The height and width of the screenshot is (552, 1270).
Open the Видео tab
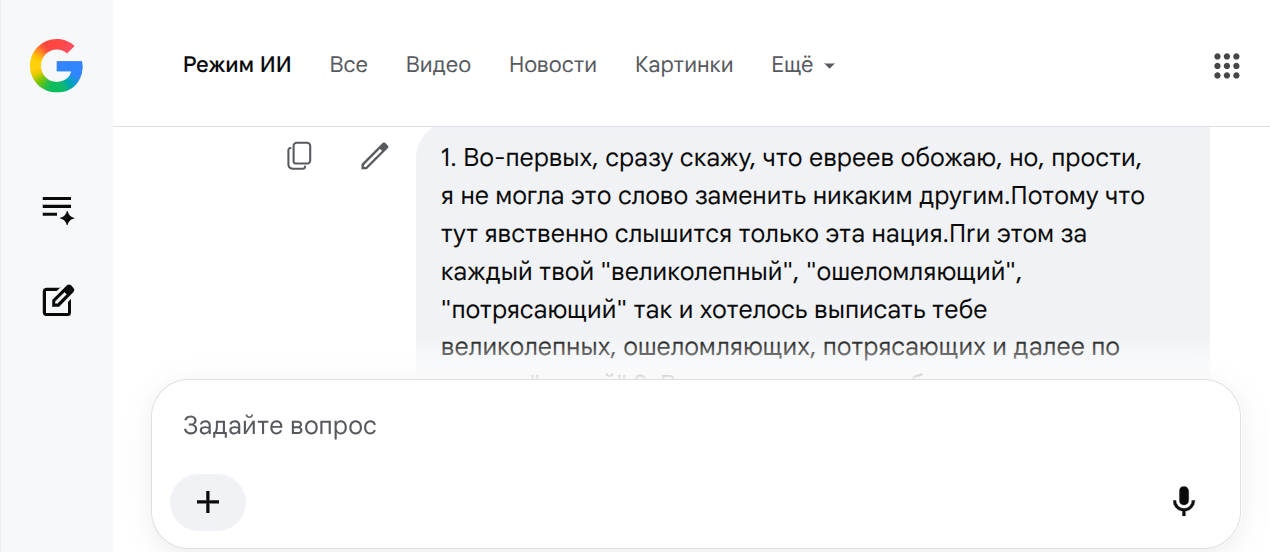pyautogui.click(x=438, y=65)
